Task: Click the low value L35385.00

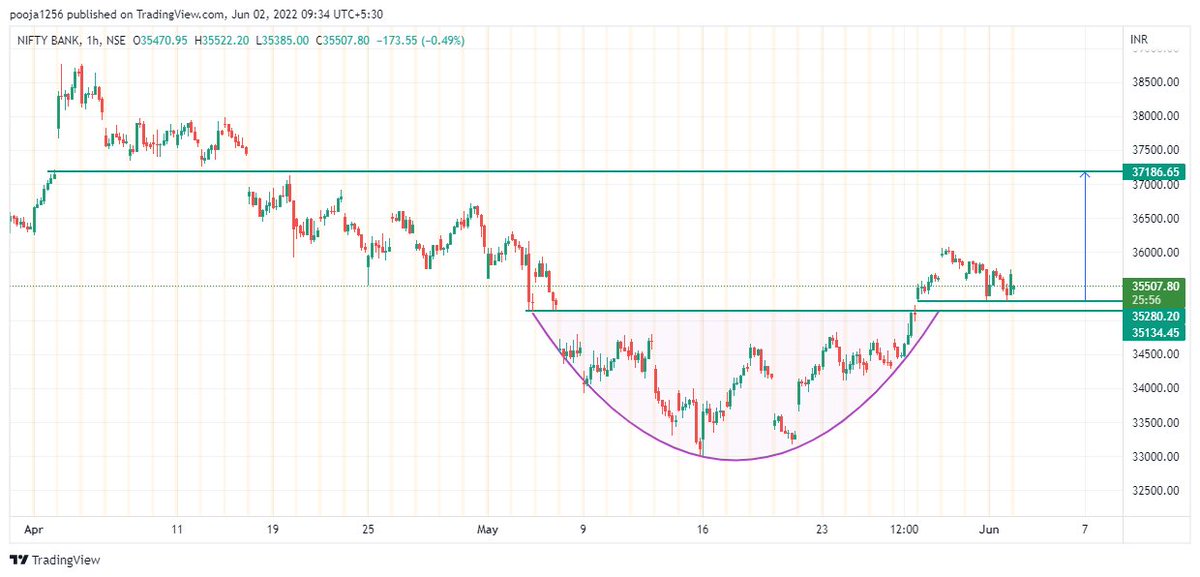Action: 282,40
